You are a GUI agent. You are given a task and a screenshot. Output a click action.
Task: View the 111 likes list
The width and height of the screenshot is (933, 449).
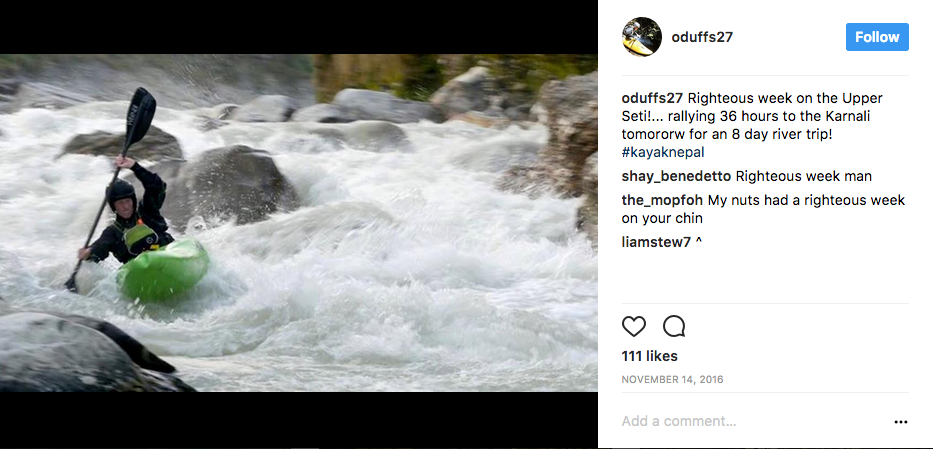pyautogui.click(x=649, y=356)
